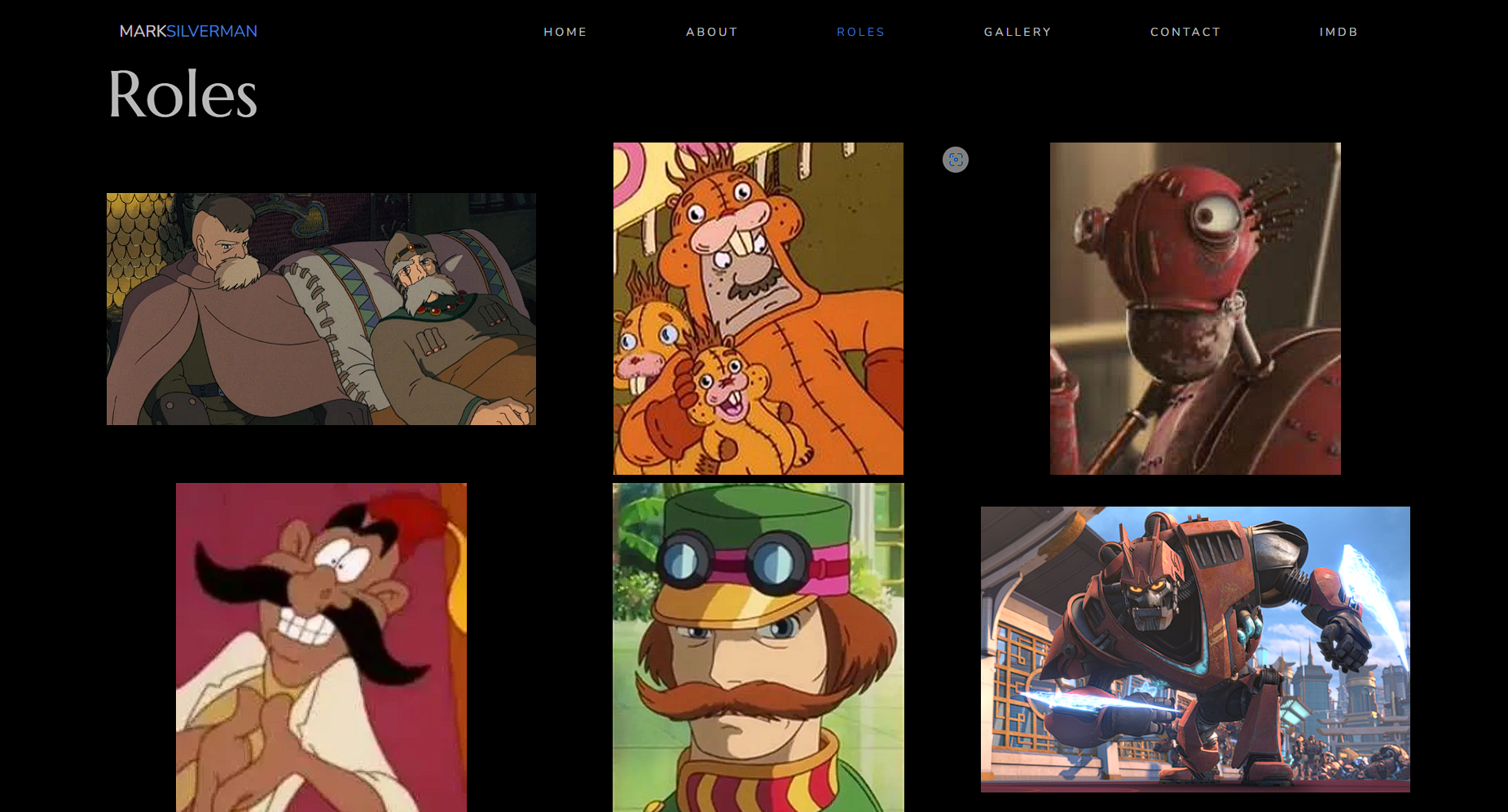The width and height of the screenshot is (1508, 812).
Task: View the armored mech with sword image
Action: pyautogui.click(x=1195, y=649)
